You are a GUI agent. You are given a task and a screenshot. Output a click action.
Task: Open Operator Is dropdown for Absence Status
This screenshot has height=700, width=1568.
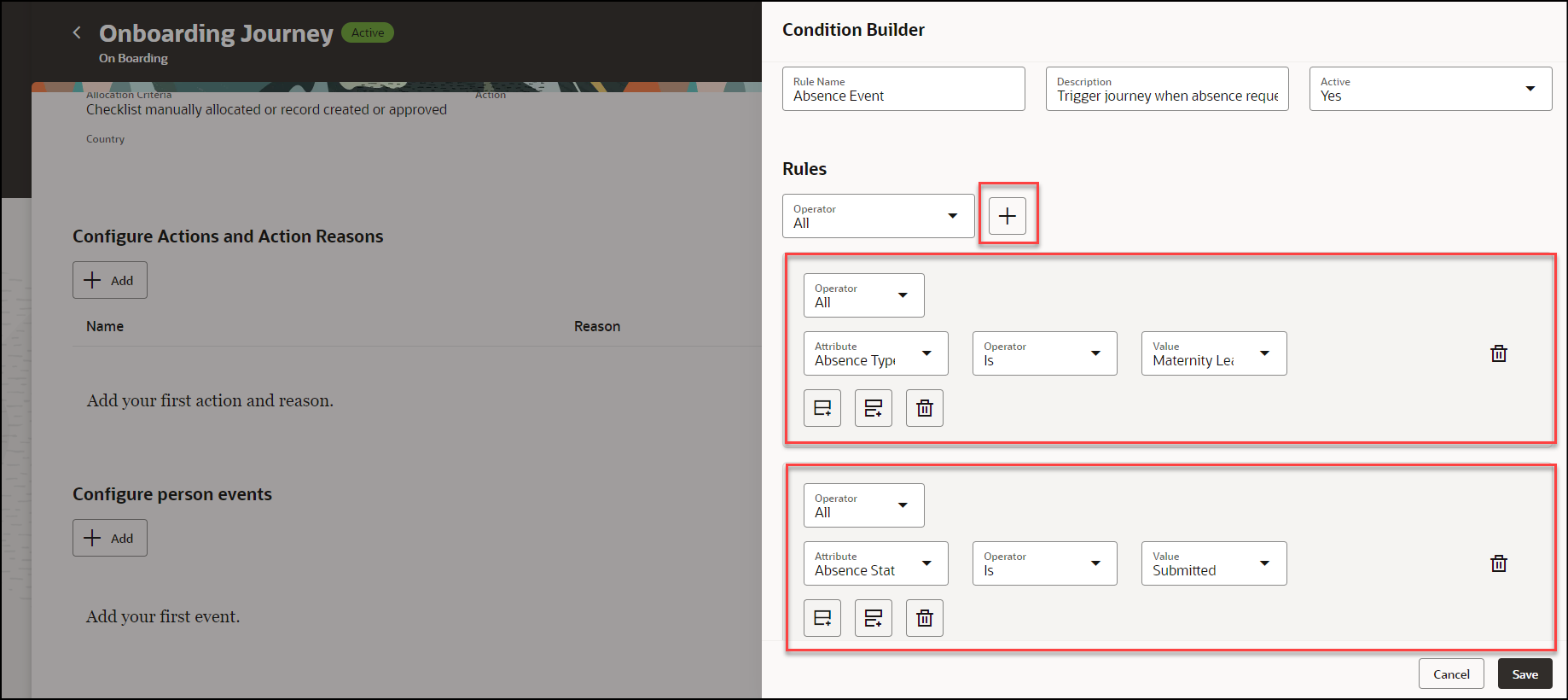click(x=1044, y=563)
